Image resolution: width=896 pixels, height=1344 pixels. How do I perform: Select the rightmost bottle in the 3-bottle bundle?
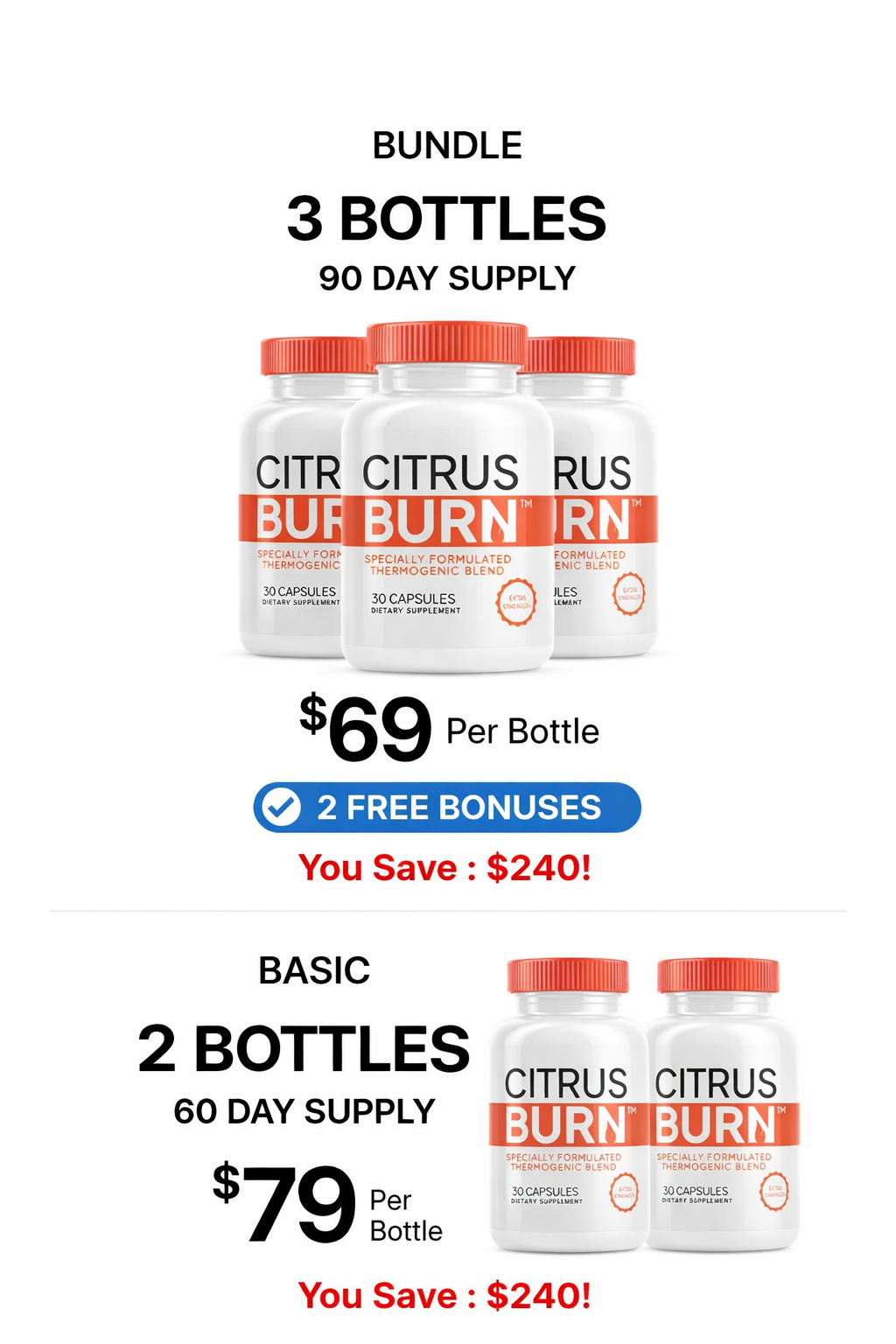click(605, 525)
